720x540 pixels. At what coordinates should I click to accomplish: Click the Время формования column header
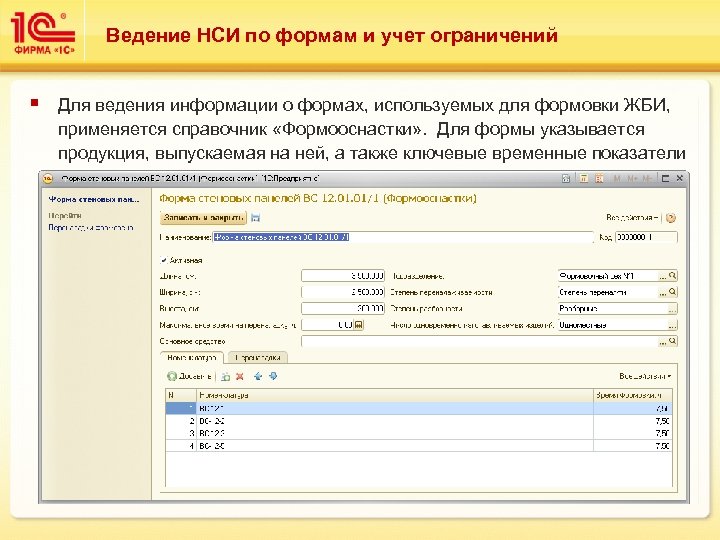[x=632, y=395]
